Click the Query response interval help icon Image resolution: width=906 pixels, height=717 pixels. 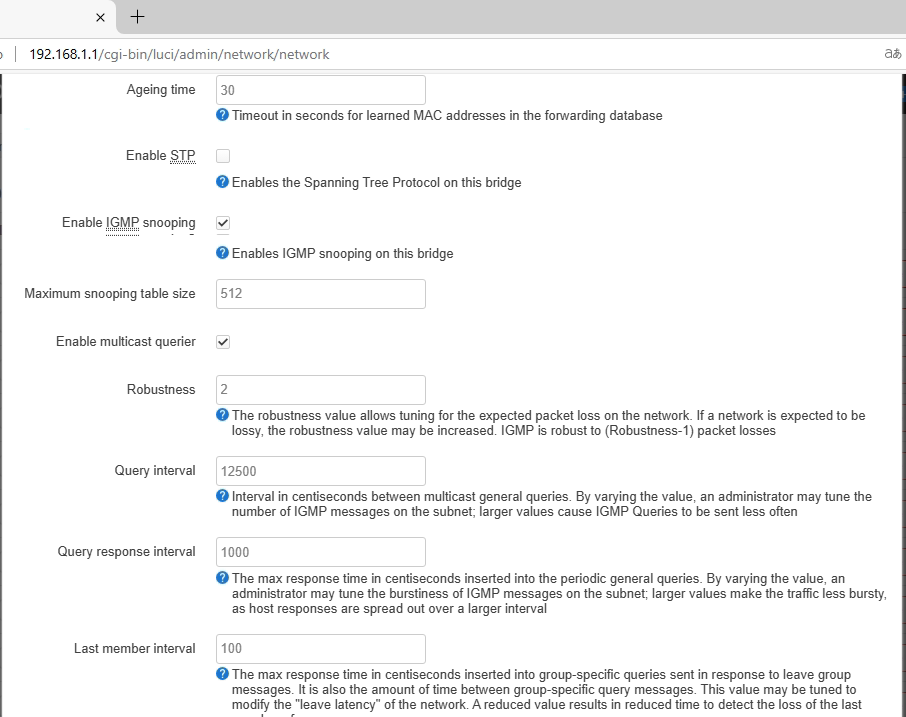(222, 577)
